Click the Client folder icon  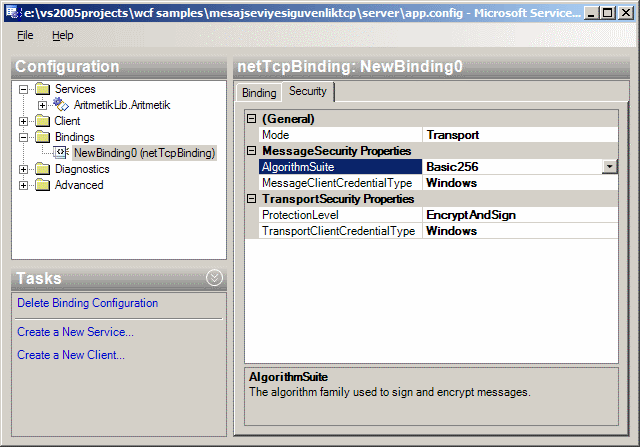[43, 121]
